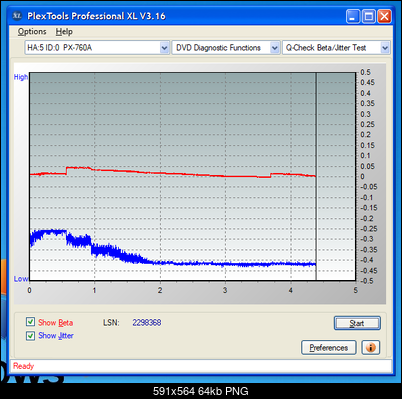Image resolution: width=402 pixels, height=399 pixels.
Task: Toggle the Show Beta checkbox
Action: [30, 322]
